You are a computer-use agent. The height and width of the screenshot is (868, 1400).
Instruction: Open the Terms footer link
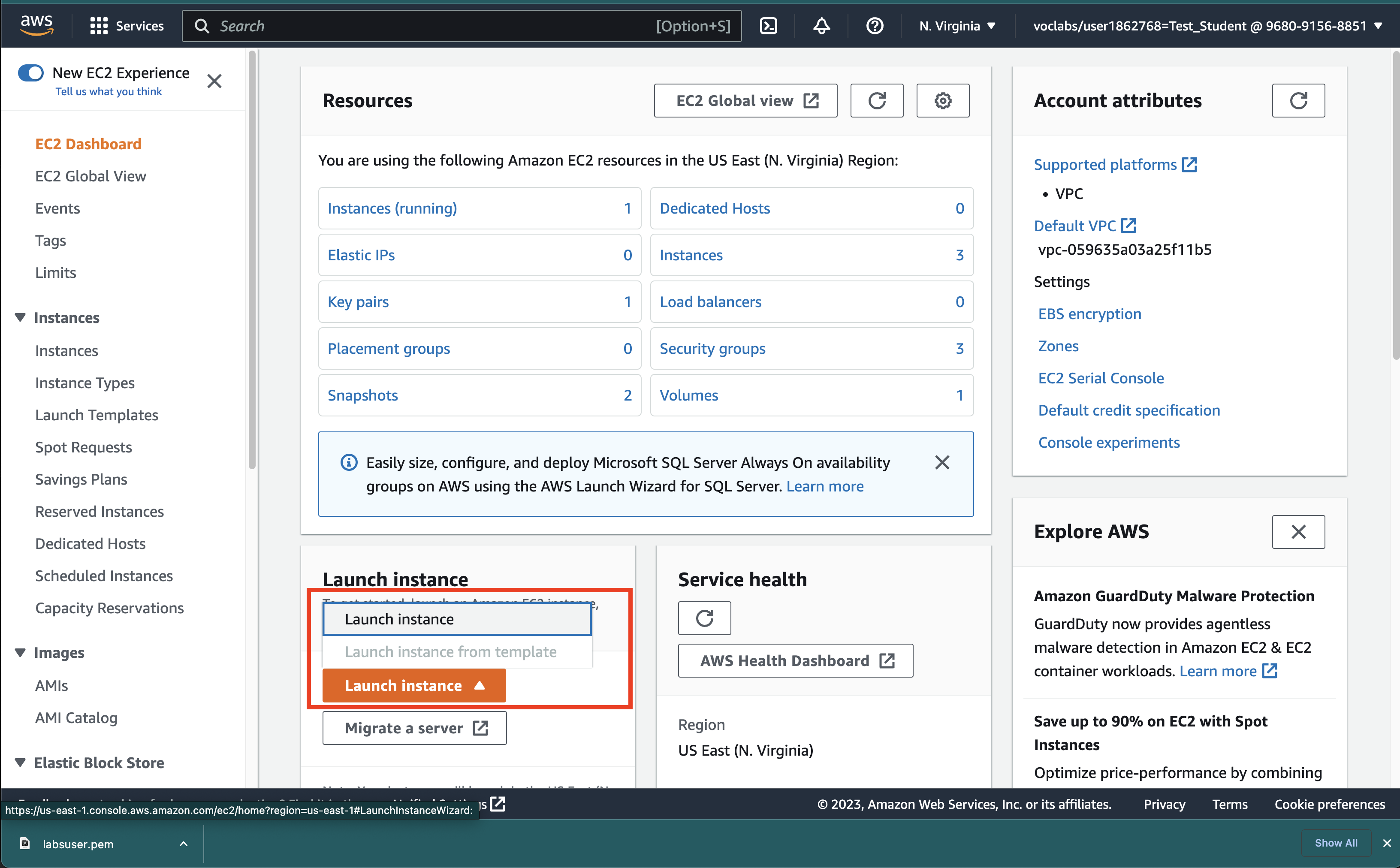1230,804
